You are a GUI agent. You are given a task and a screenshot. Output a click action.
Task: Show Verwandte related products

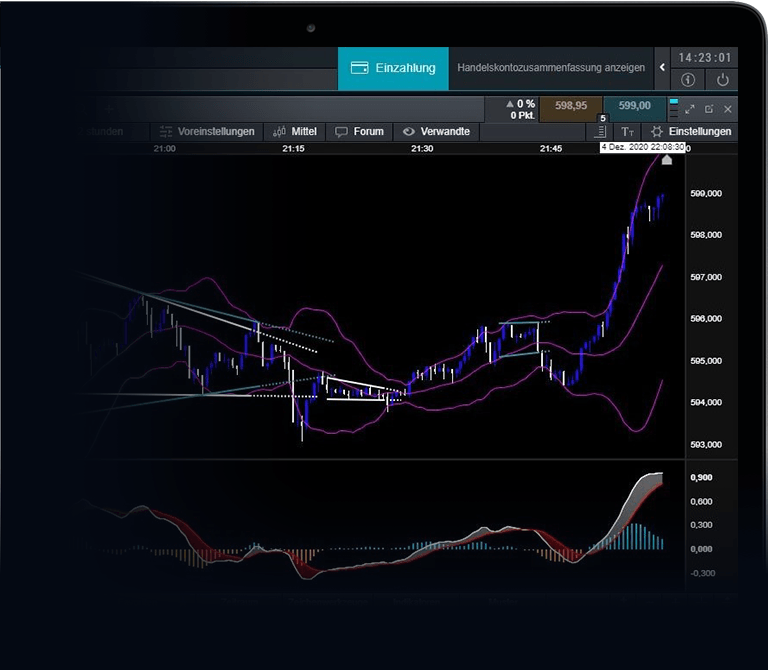click(436, 131)
